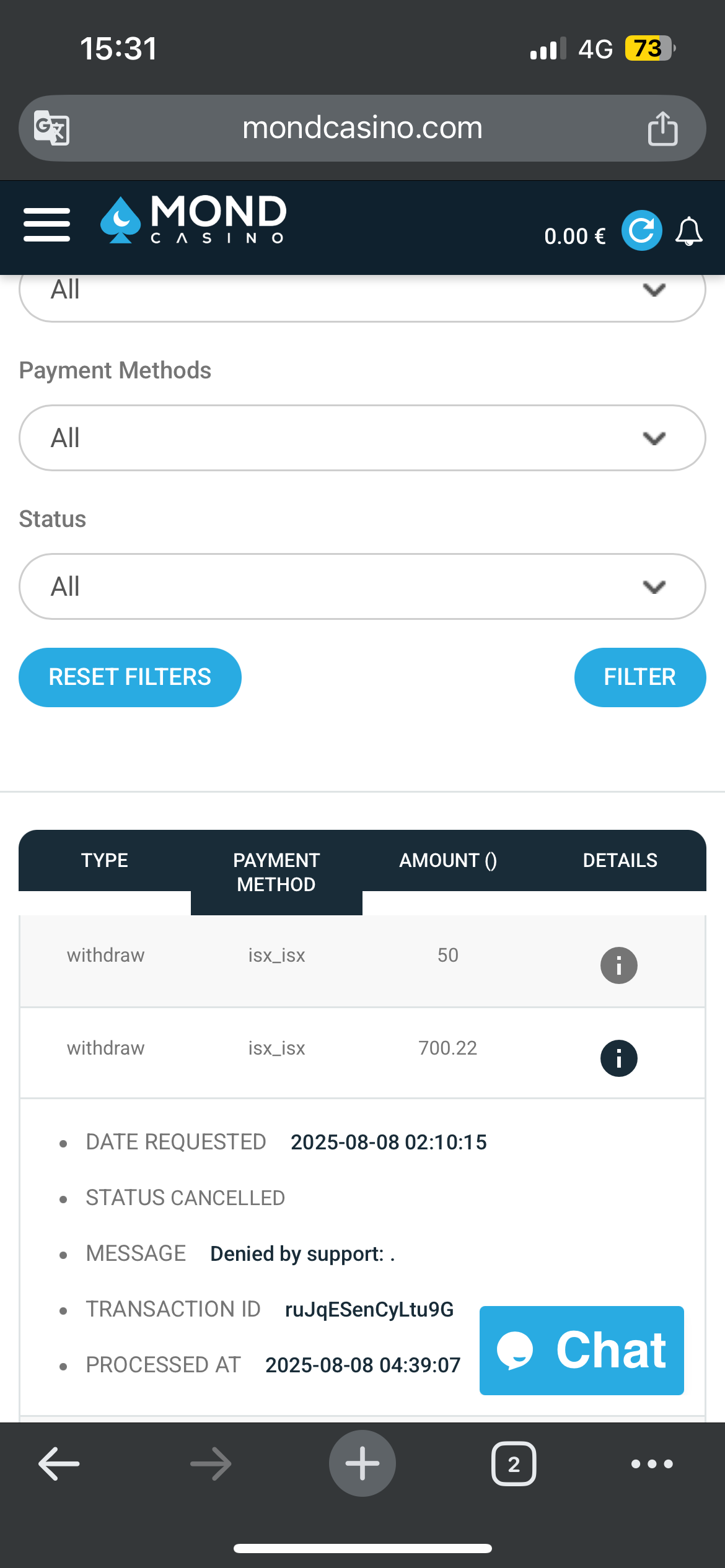The image size is (725, 1568).
Task: Open a new browser tab
Action: point(362,1463)
